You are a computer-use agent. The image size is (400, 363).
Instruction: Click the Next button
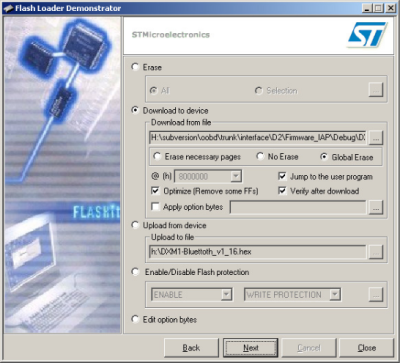[x=250, y=348]
